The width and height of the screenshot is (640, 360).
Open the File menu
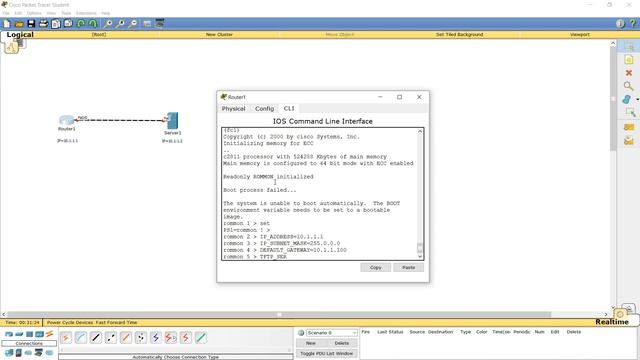click(6, 13)
